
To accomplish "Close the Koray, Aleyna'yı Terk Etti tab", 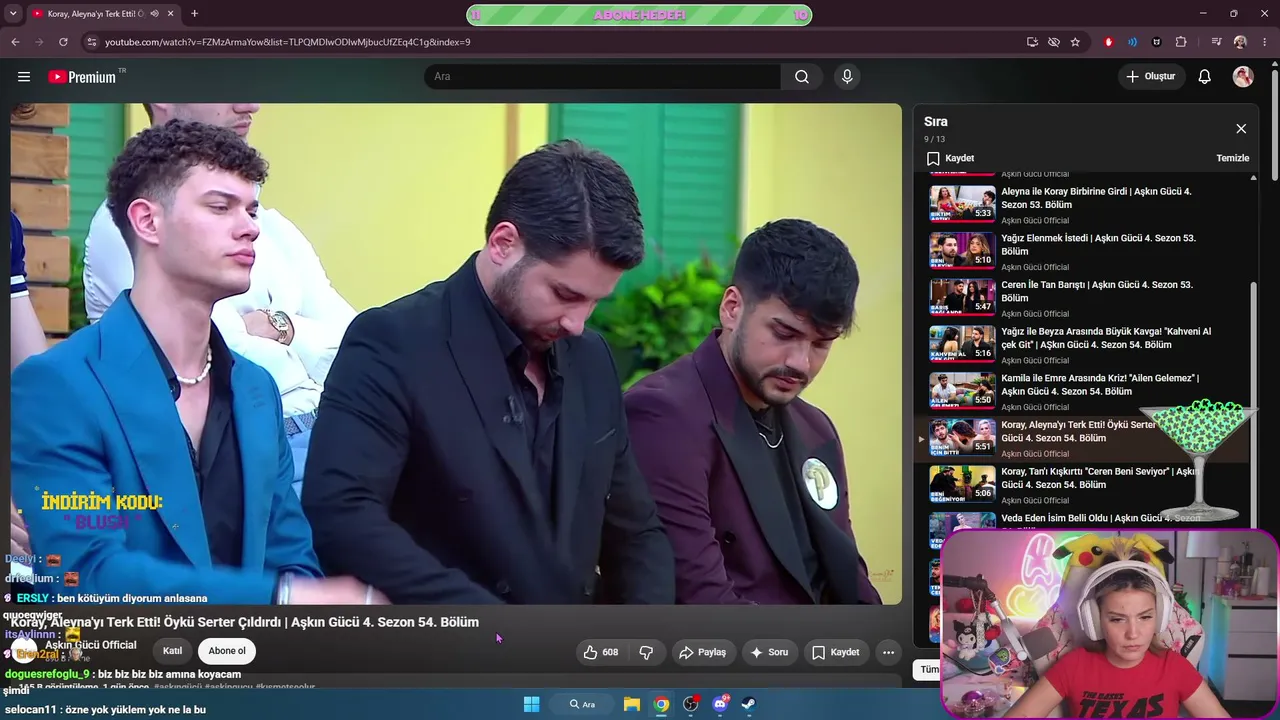I will pos(171,14).
